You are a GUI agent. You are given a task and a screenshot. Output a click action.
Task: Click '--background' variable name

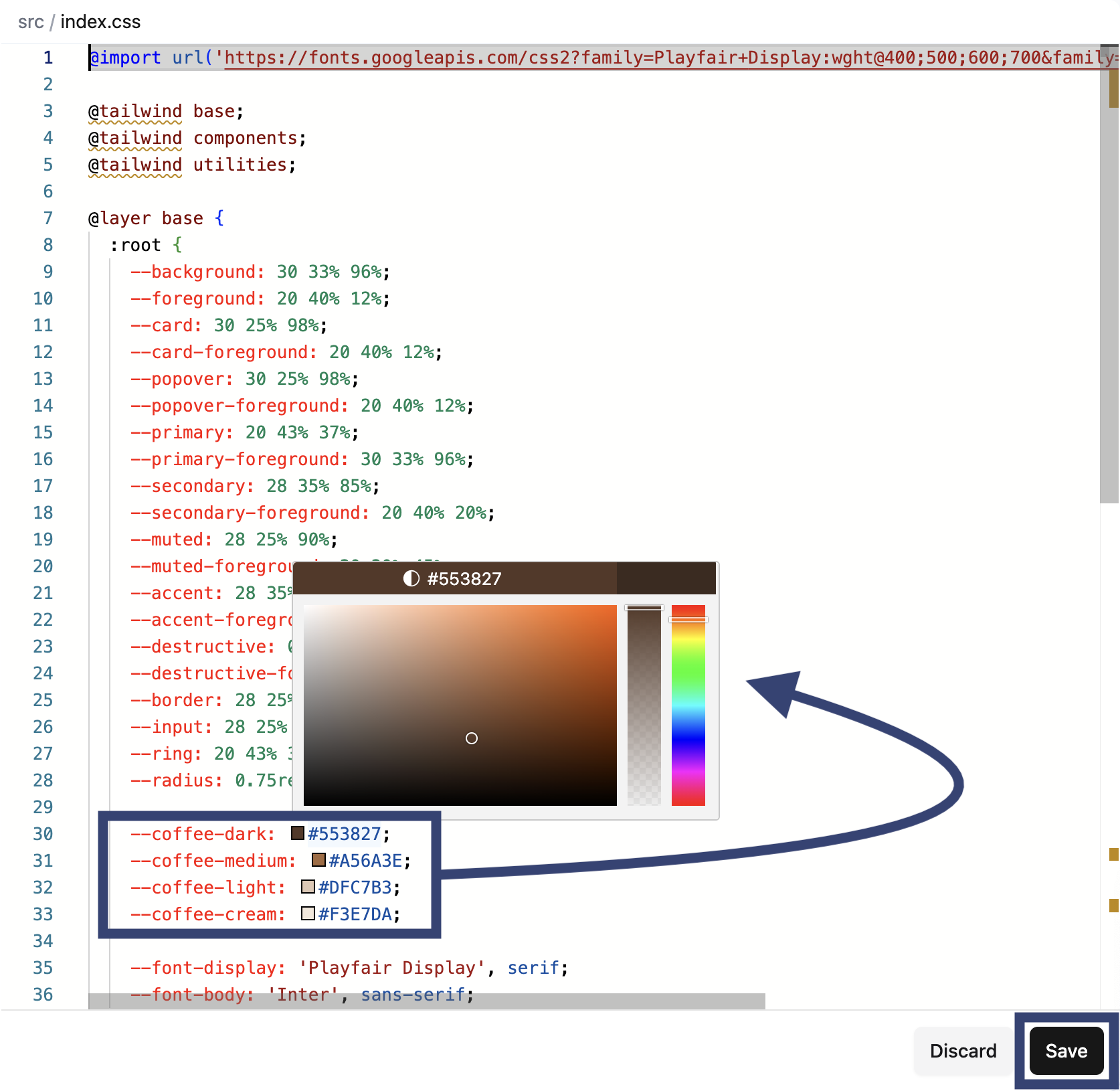click(193, 272)
